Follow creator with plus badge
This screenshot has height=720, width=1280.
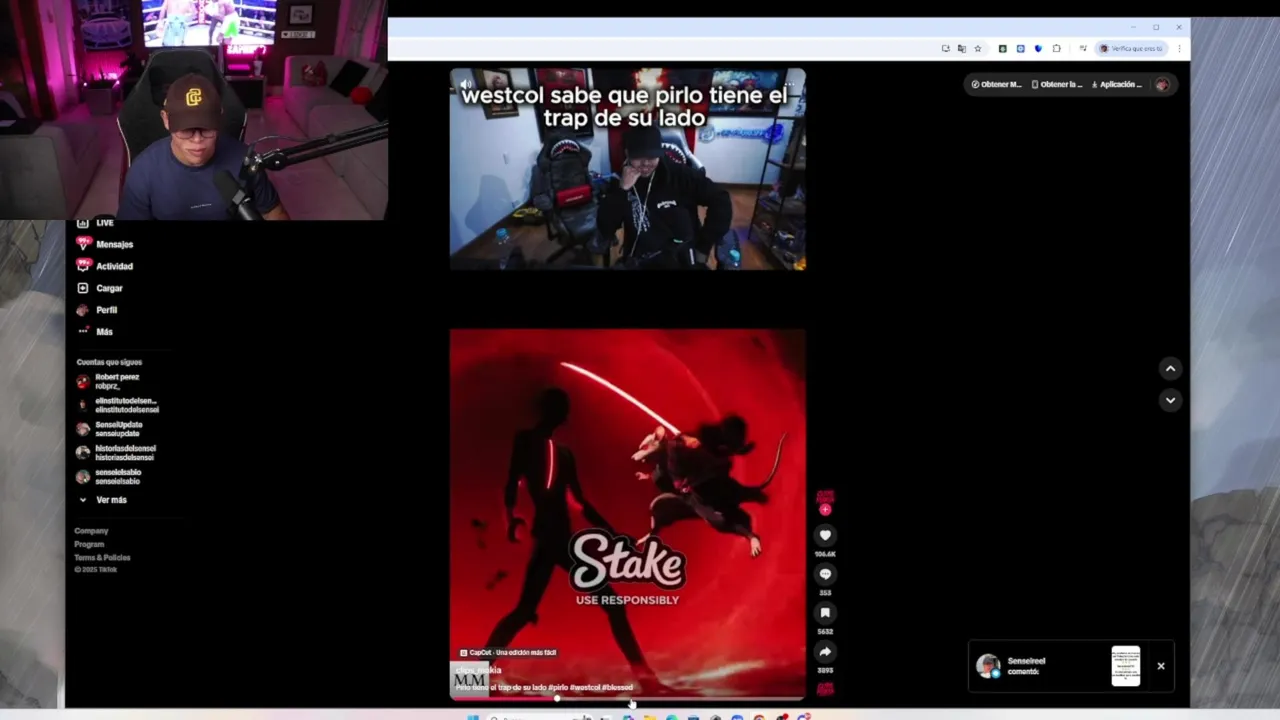tap(825, 510)
